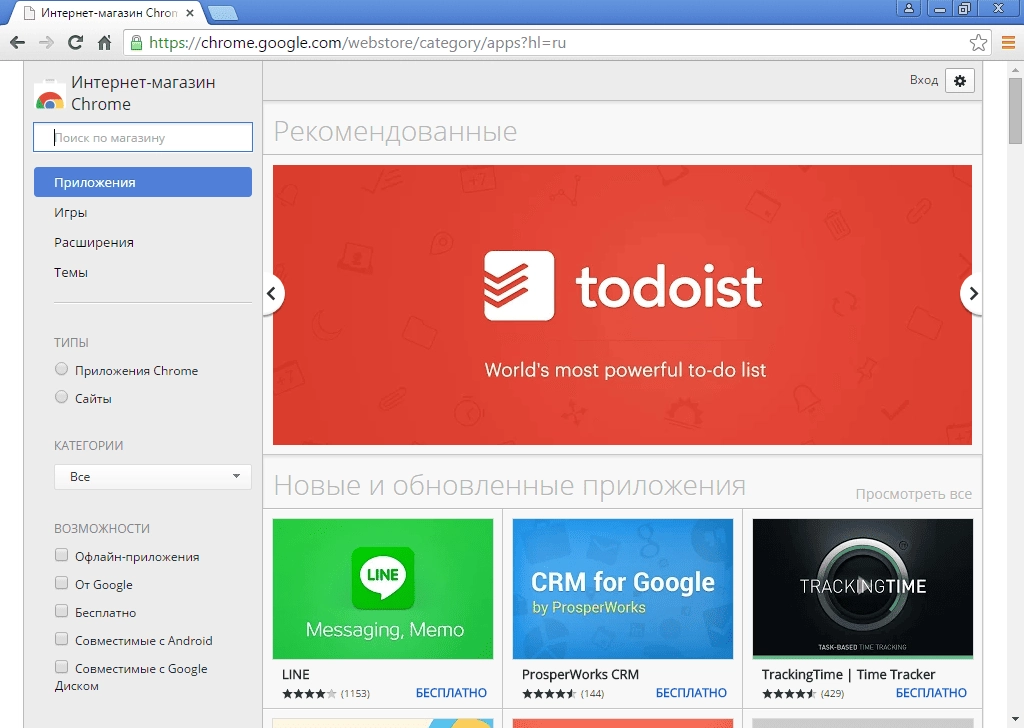
Task: Reload the page with the refresh icon
Action: coord(76,43)
